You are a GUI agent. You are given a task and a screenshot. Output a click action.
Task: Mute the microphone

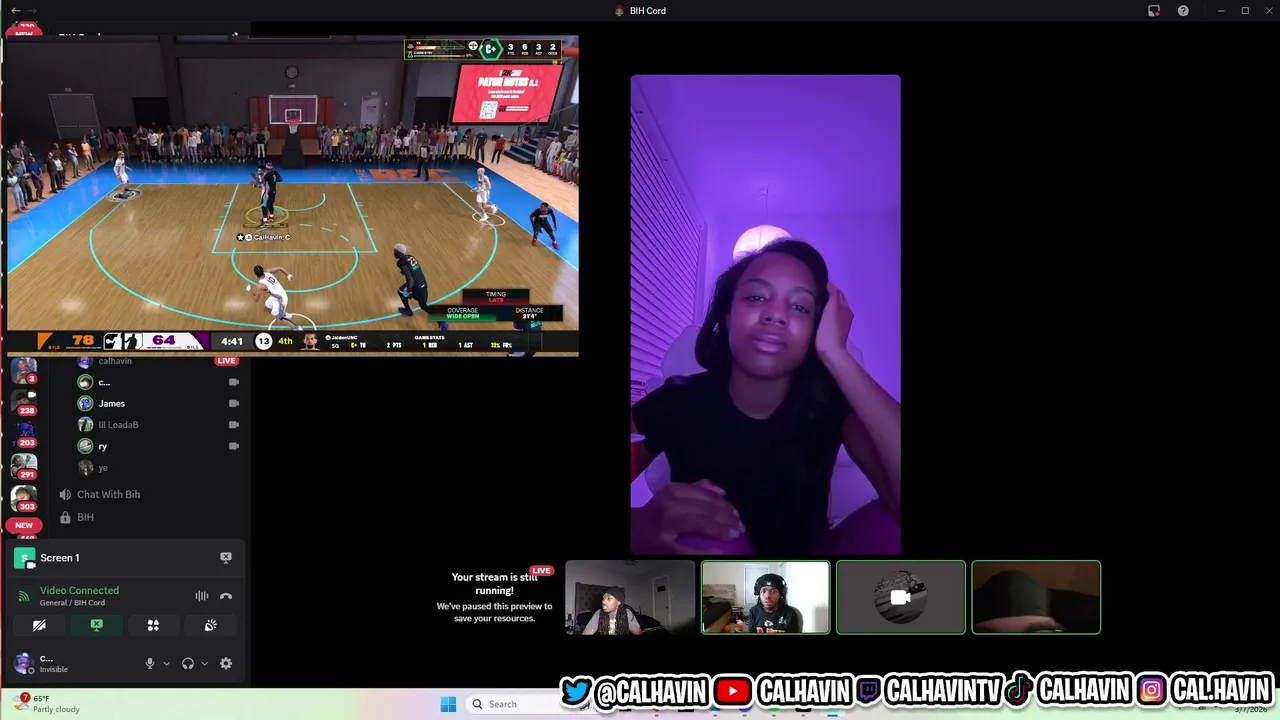tap(150, 663)
